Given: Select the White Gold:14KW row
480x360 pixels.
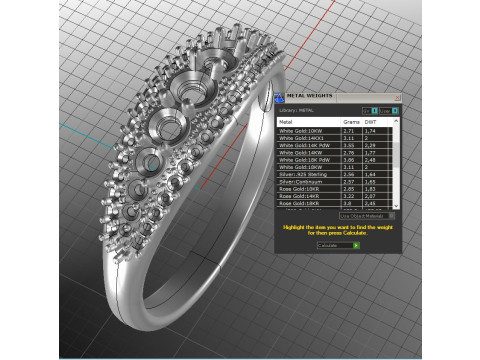Looking at the screenshot, I should 335,153.
